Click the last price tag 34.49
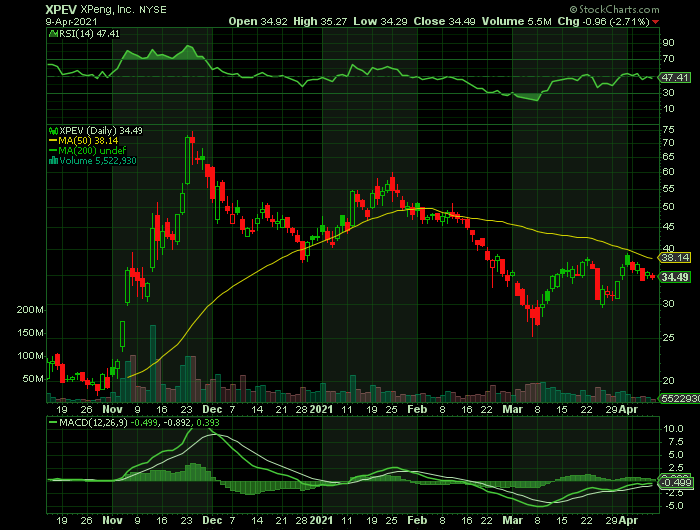 [675, 277]
